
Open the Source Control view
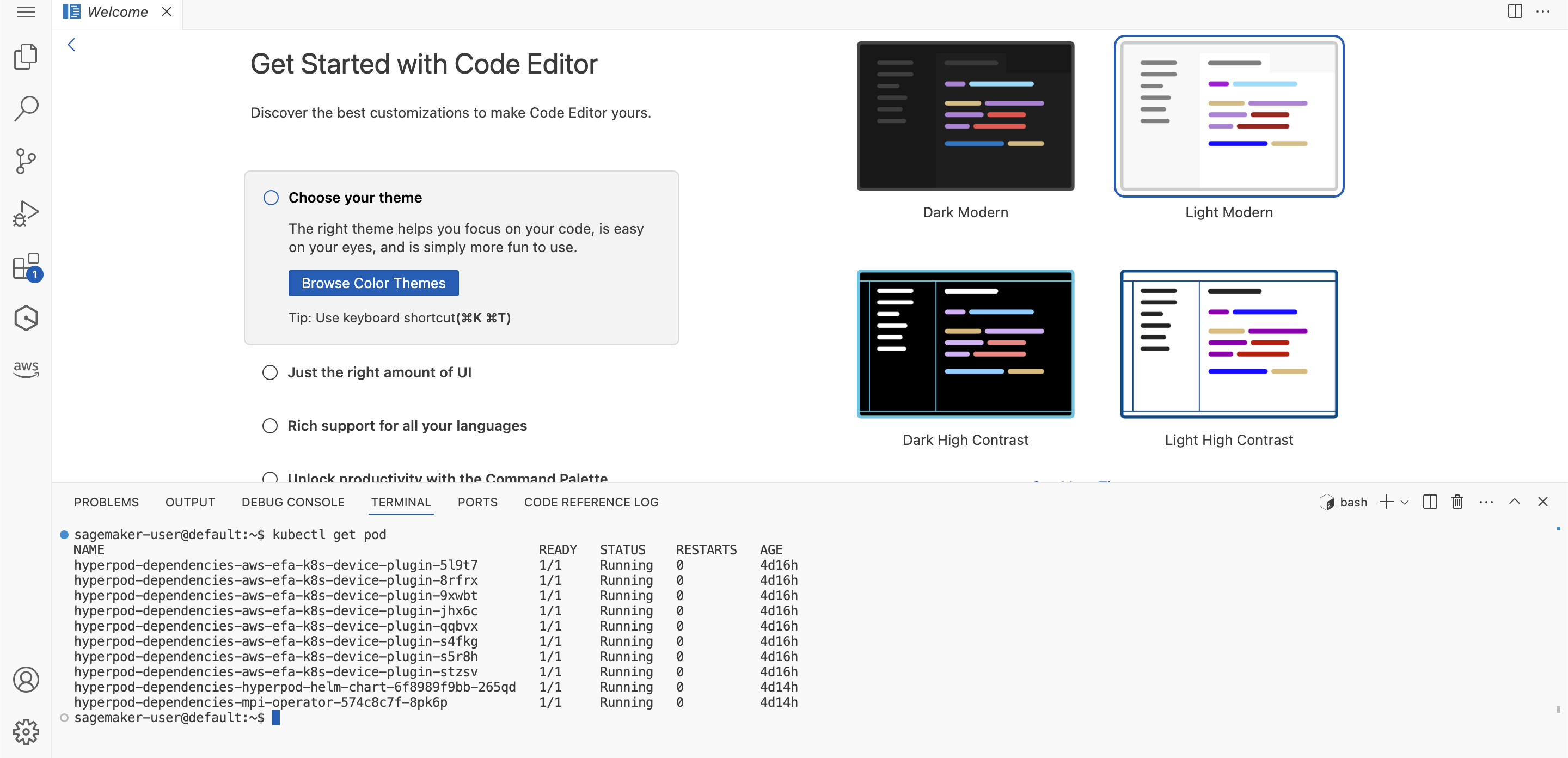(x=26, y=161)
